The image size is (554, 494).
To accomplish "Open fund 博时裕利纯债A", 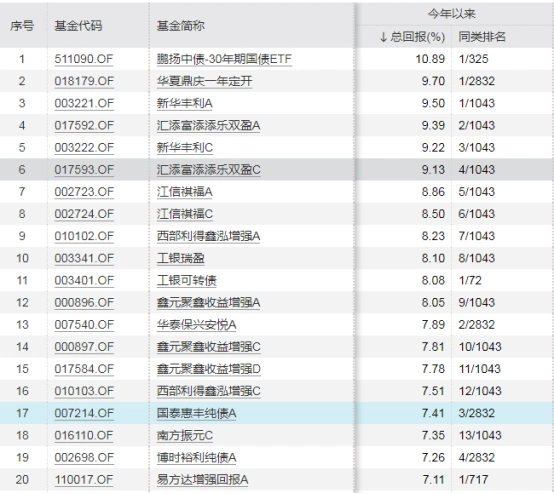I will pos(197,458).
